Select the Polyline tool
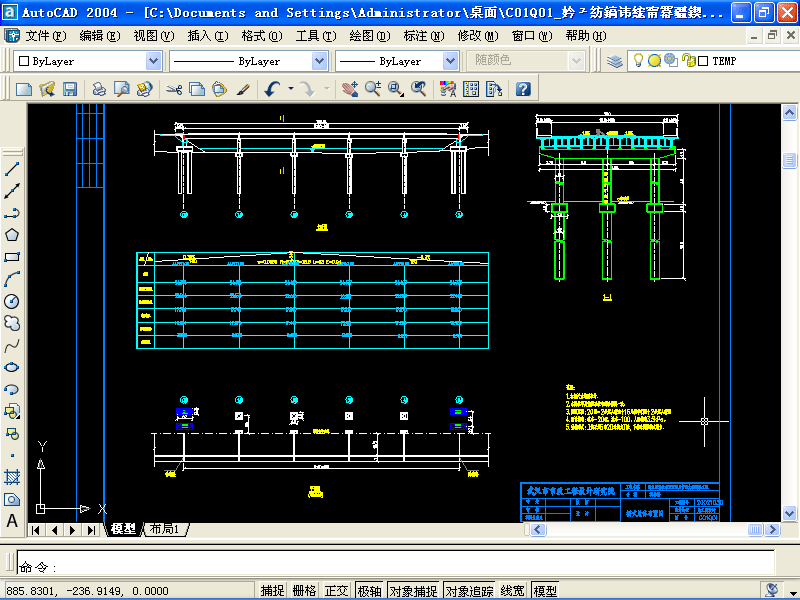Screen dimensions: 800x600 pos(12,213)
